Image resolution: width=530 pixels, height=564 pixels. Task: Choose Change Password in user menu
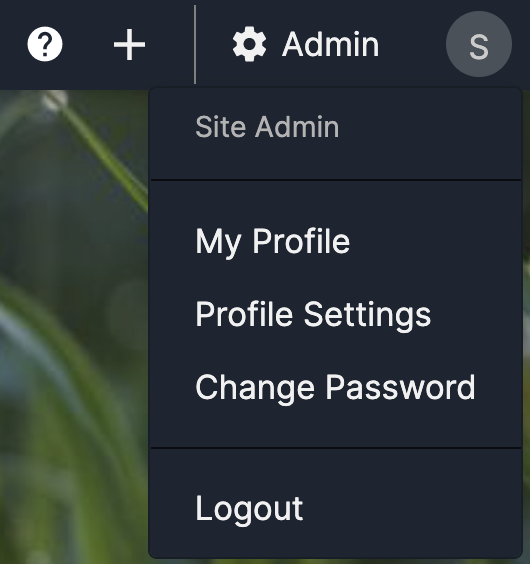pos(335,388)
